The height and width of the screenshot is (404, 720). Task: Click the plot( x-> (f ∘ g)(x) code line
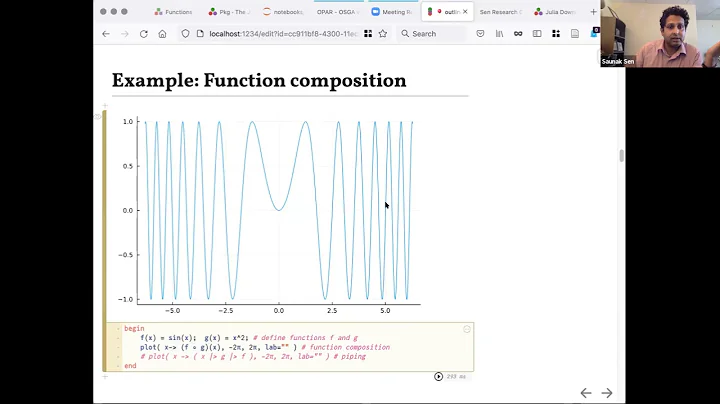point(265,348)
